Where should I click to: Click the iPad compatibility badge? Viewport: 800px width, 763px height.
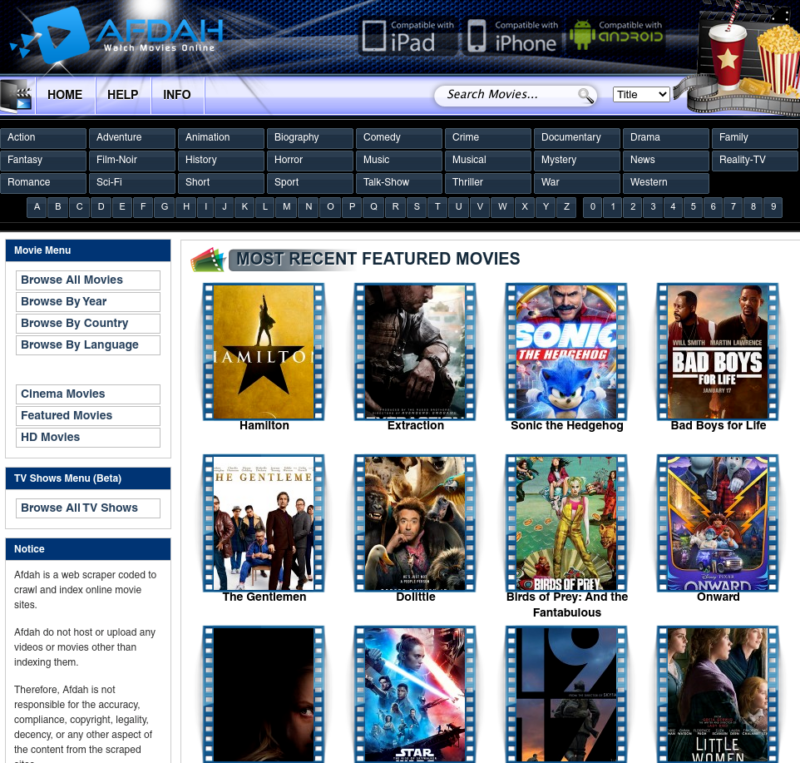click(x=408, y=37)
